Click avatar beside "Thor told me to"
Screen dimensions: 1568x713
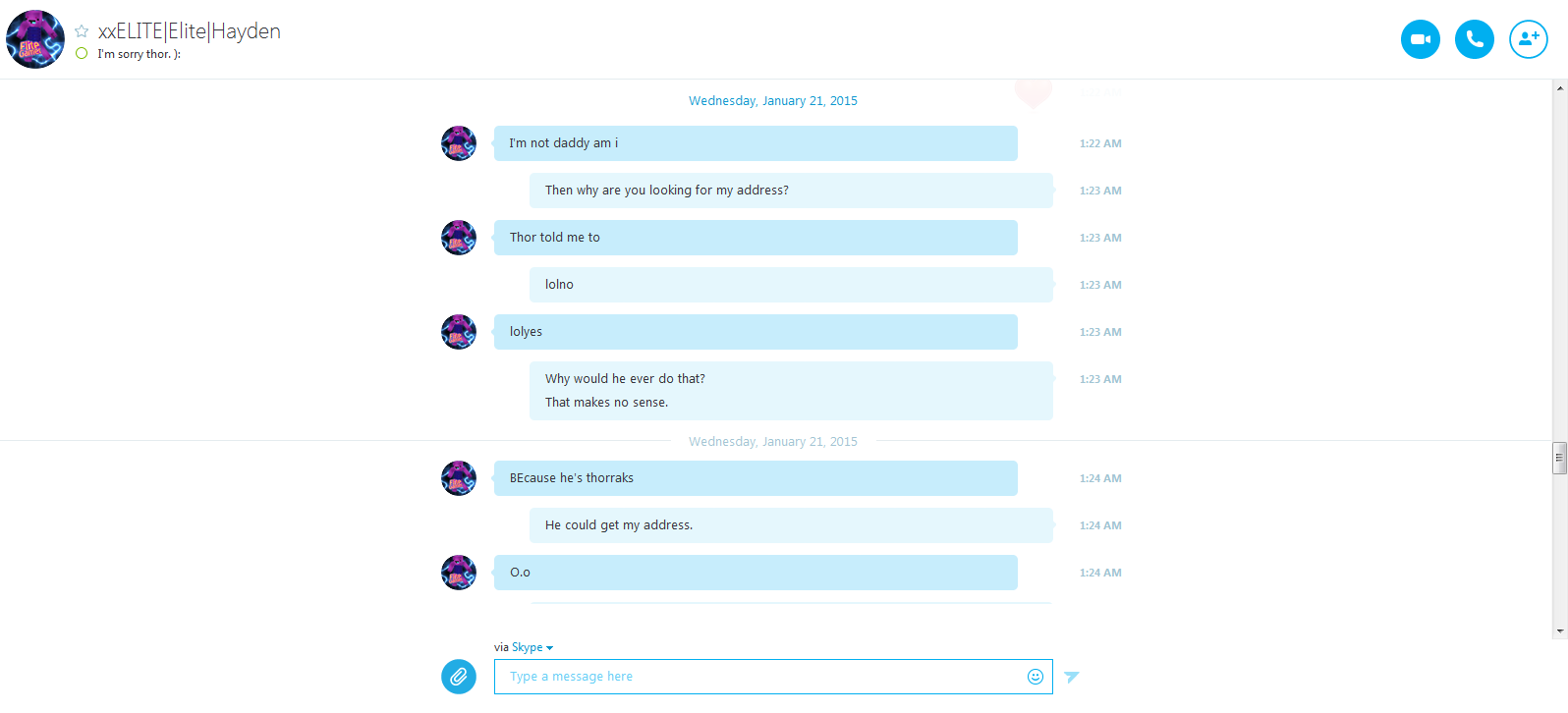click(x=458, y=238)
